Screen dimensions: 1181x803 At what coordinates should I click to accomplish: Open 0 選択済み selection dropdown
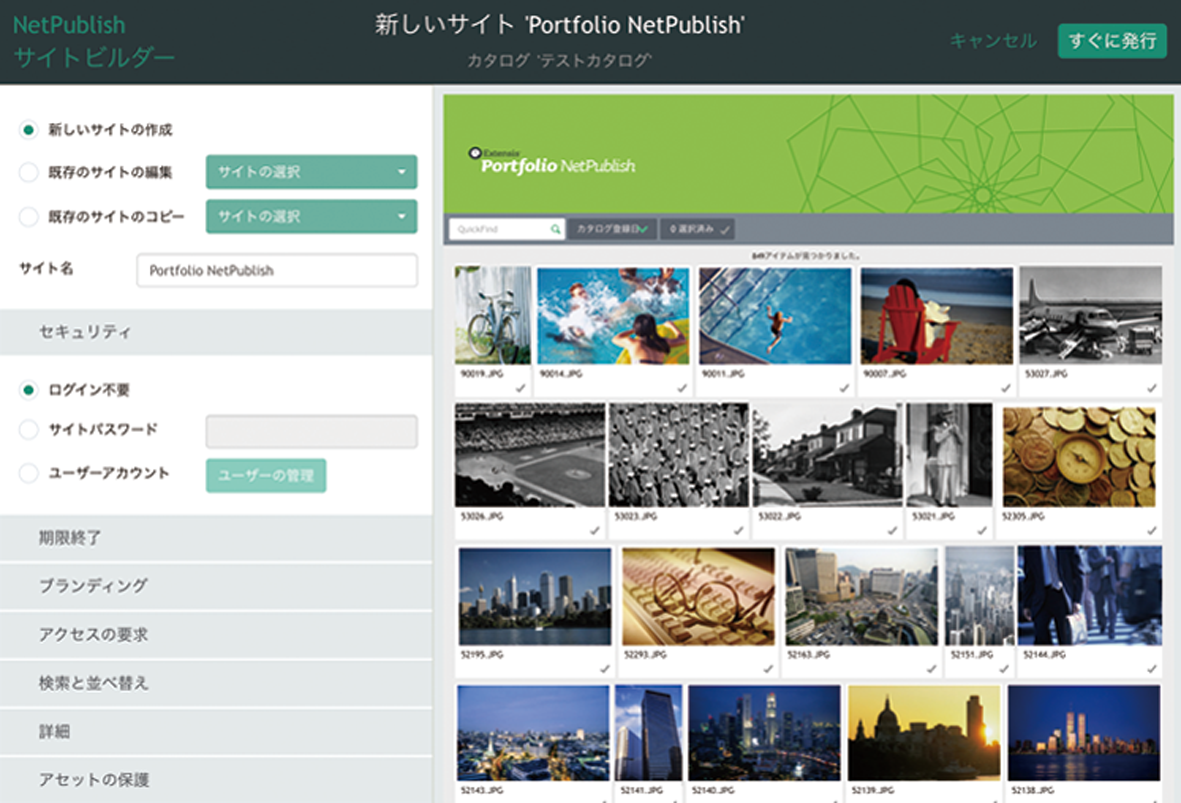(698, 229)
